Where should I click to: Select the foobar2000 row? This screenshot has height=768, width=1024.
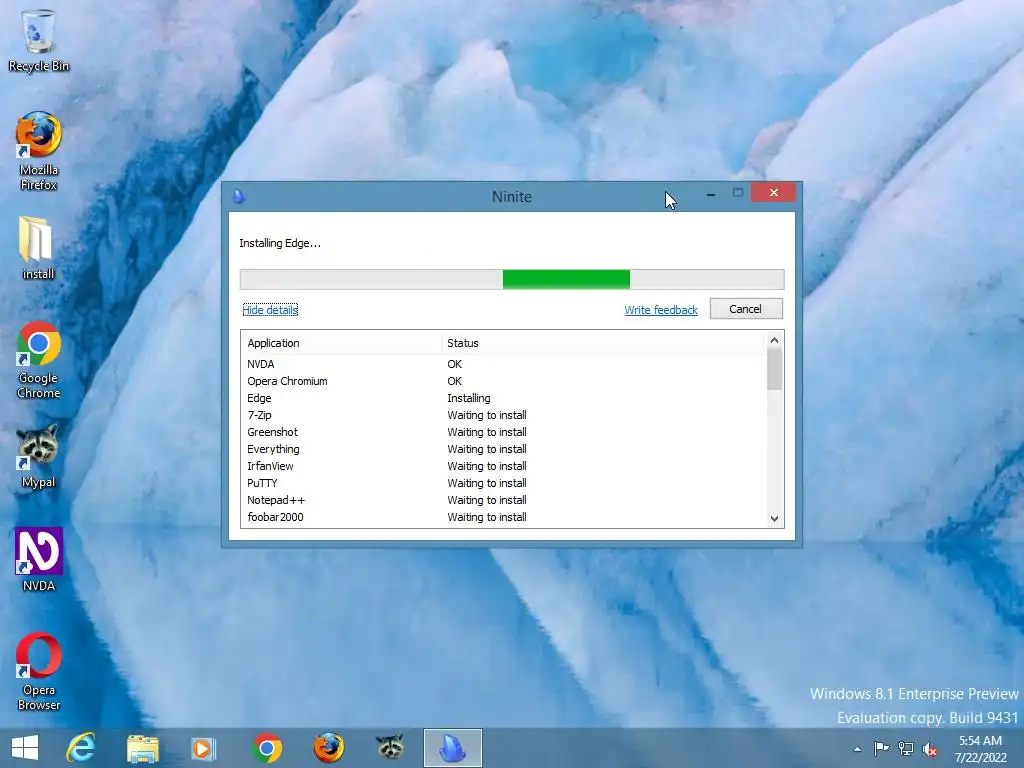(504, 517)
